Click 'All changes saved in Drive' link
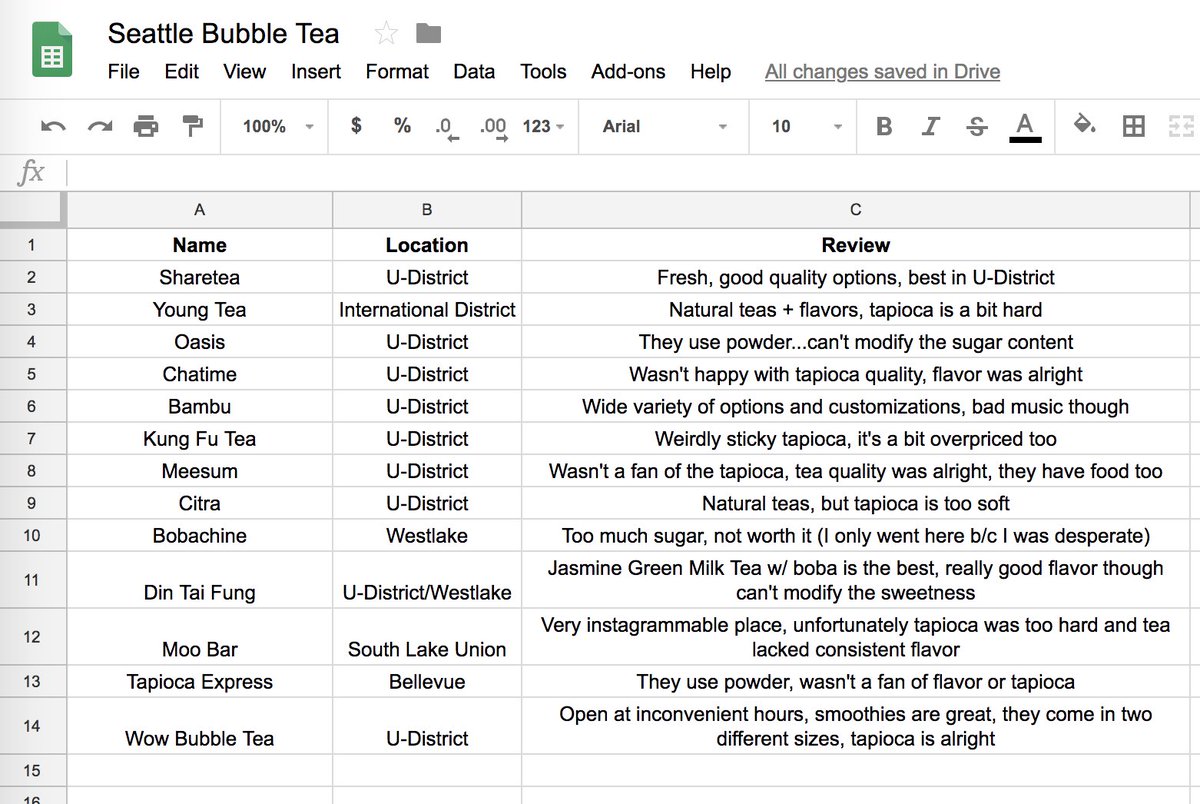 tap(882, 72)
